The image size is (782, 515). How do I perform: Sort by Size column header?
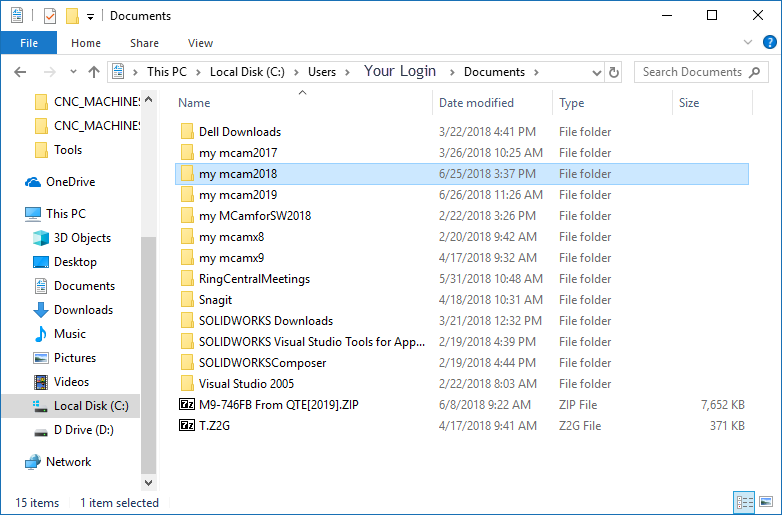(x=688, y=103)
